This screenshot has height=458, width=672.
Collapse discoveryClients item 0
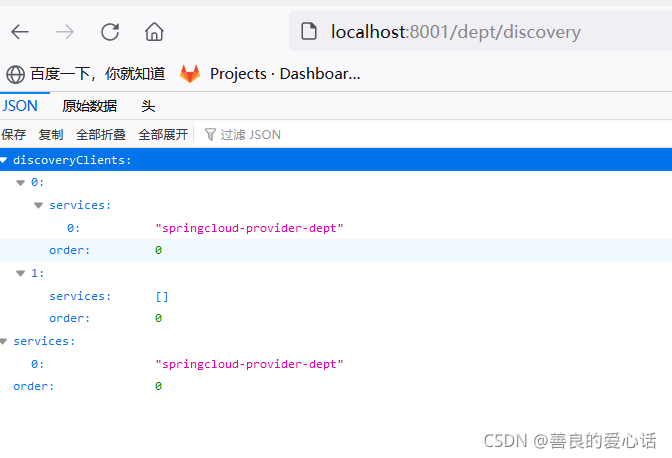[20, 183]
